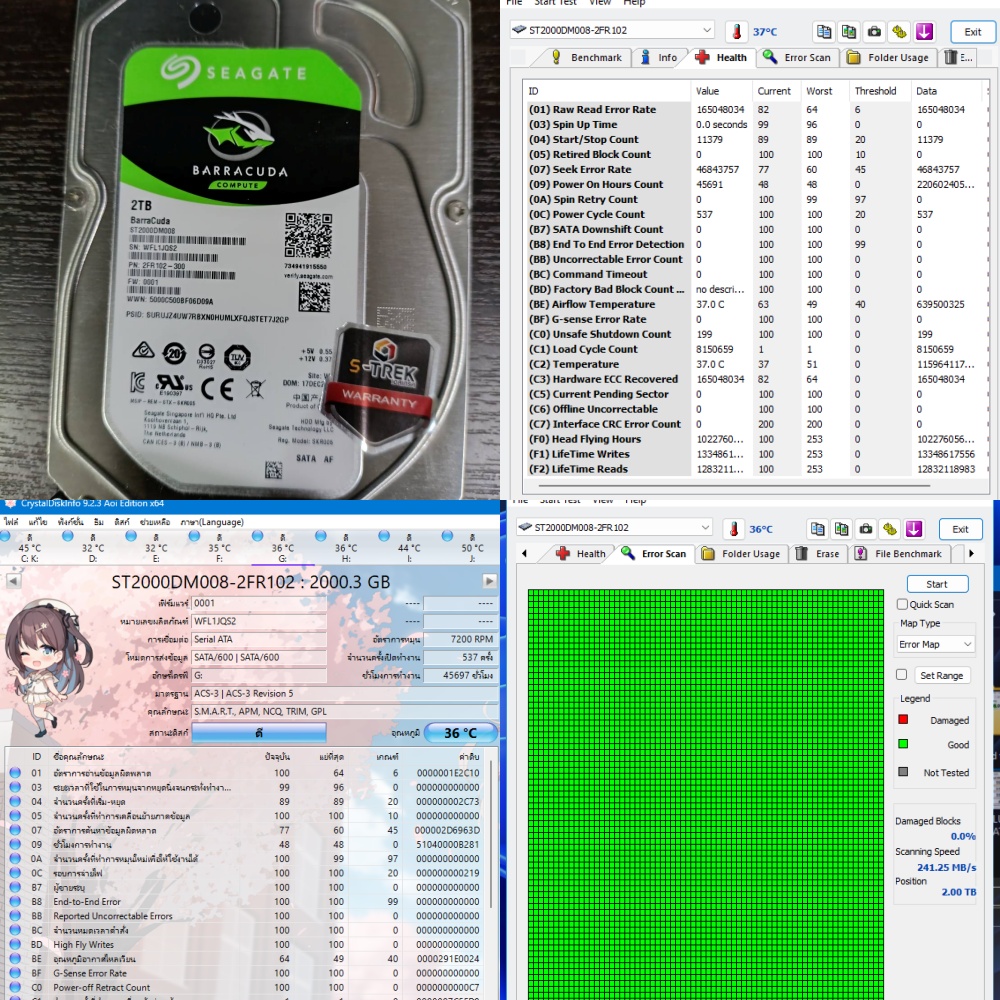The image size is (1000, 1000).
Task: Click the blue status circle above drive G:
Action: click(257, 536)
